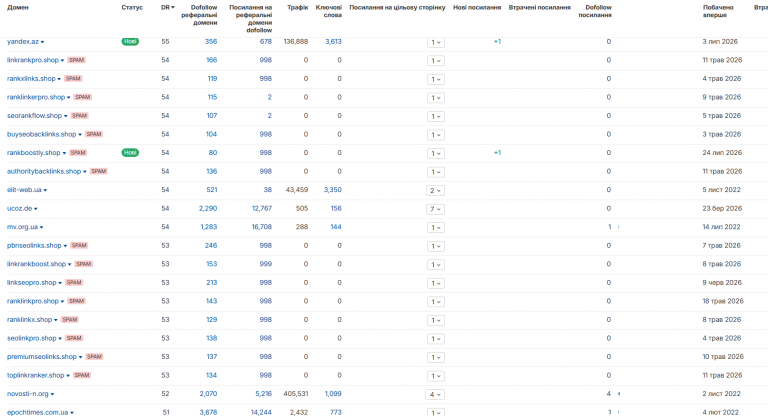Click the Нові status badge for rankboostly.shop
Screen dimensions: 768x416
coord(130,153)
